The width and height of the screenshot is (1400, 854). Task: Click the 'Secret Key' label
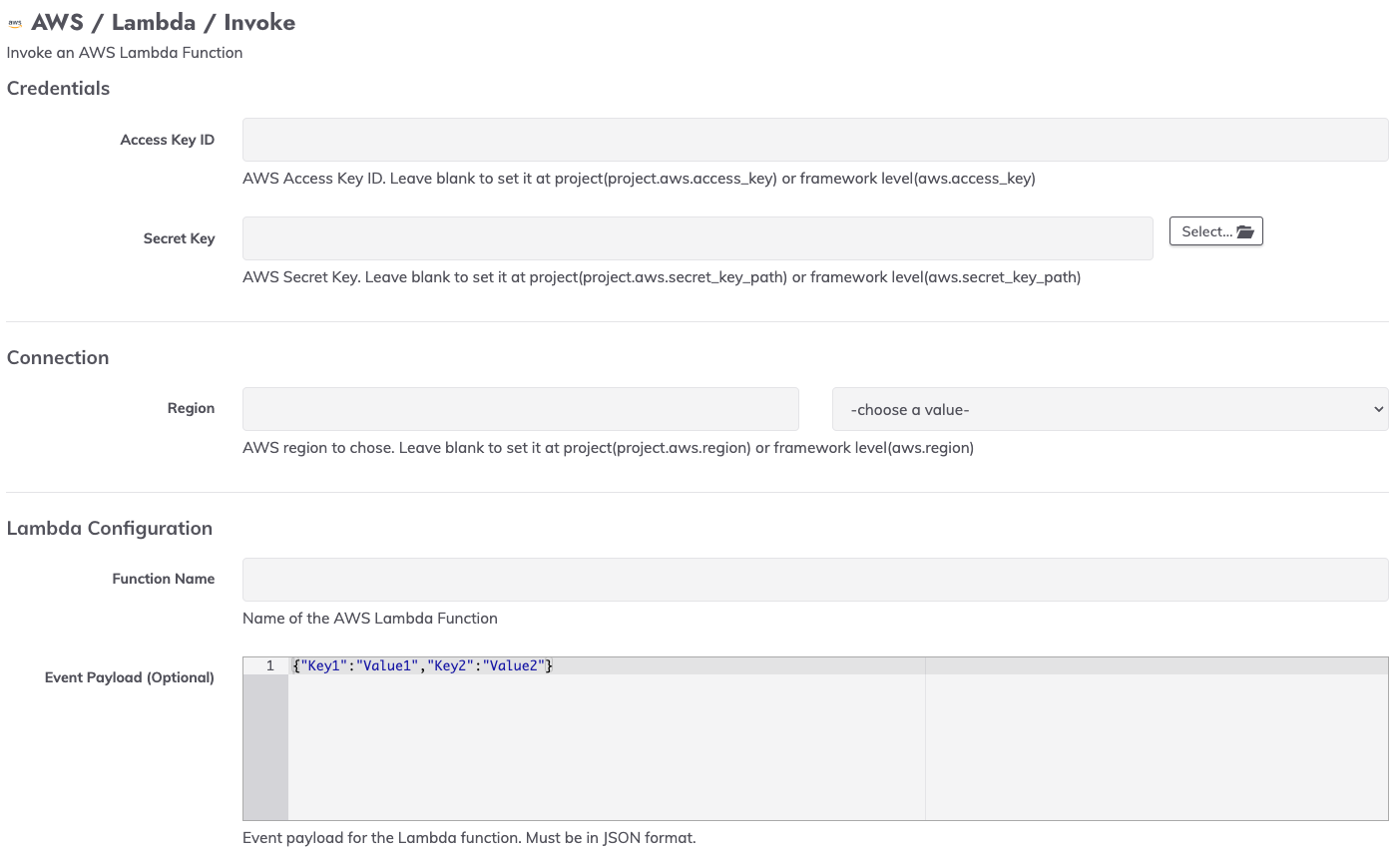180,238
